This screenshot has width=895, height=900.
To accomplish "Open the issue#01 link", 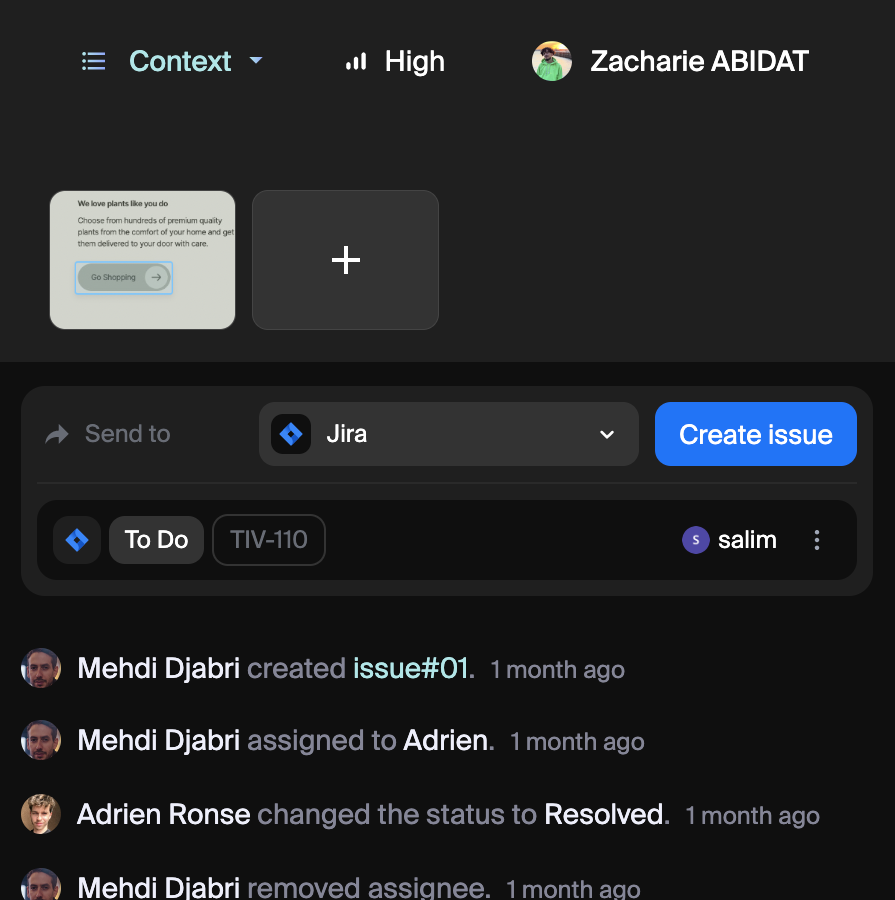I will coord(410,668).
